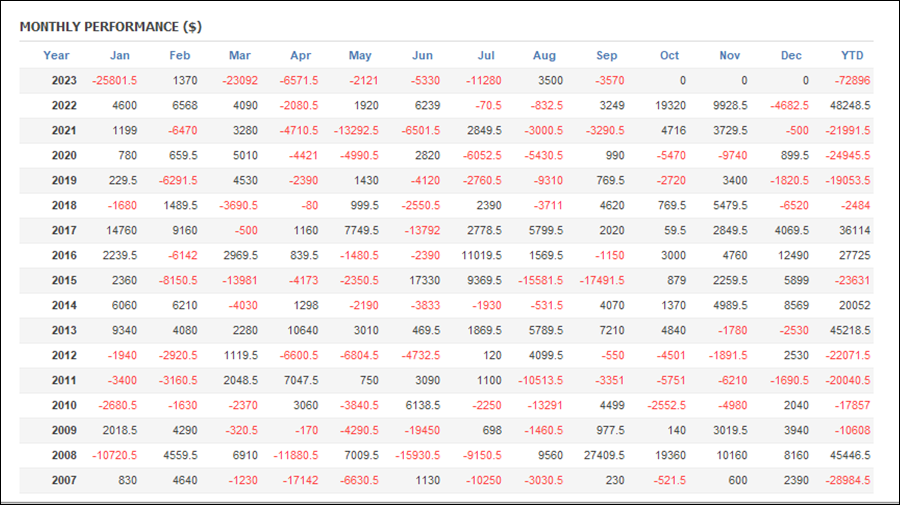The image size is (900, 505).
Task: Click the -10513.5 value for Aug 2011
Action: (541, 380)
